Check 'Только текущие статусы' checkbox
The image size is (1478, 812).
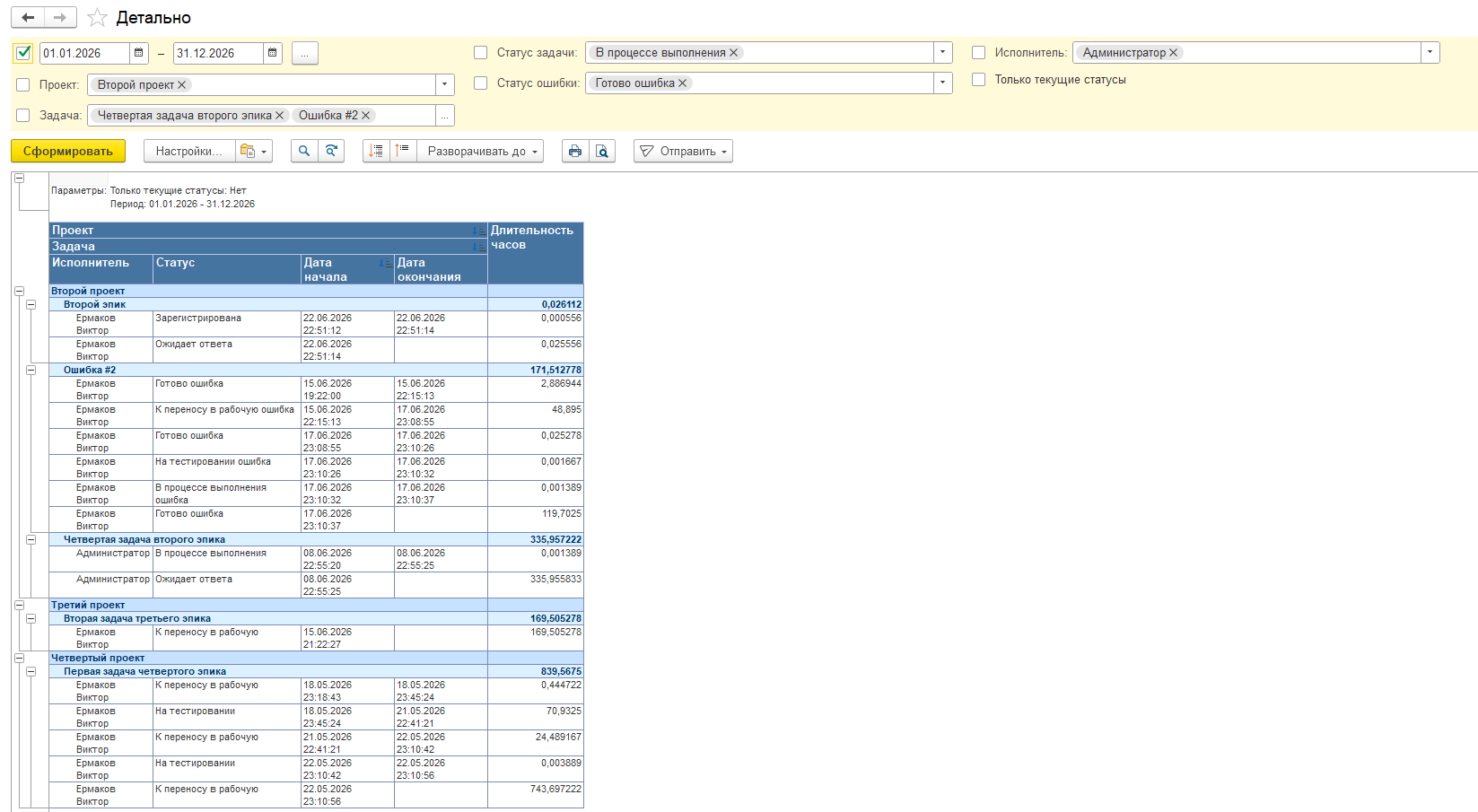point(979,79)
